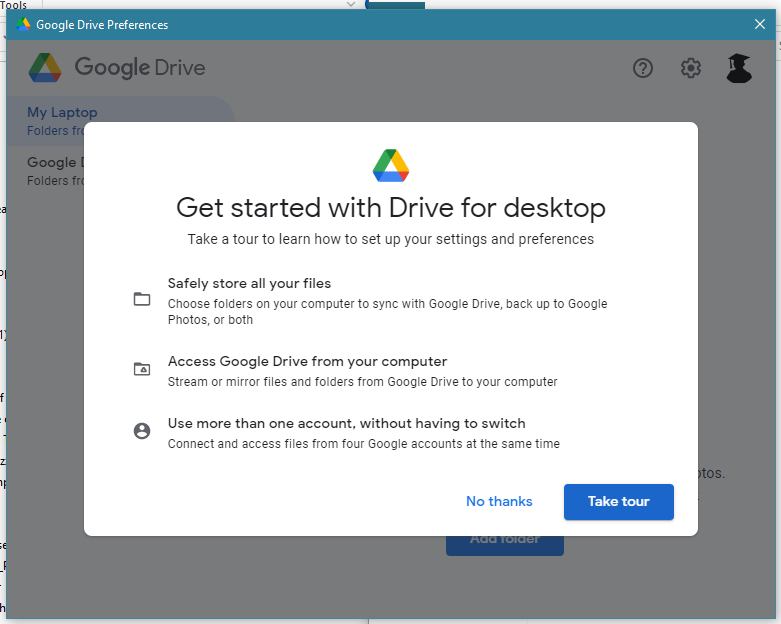
Task: Click the Add folder button behind dialog
Action: point(505,545)
